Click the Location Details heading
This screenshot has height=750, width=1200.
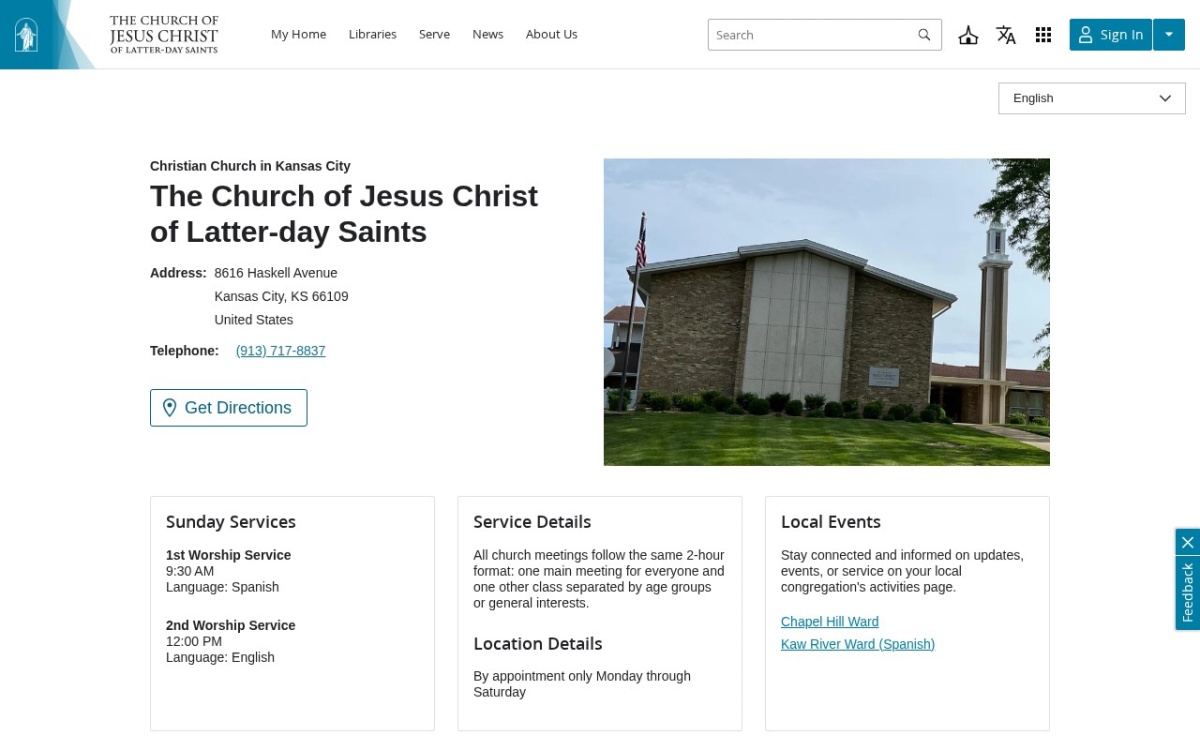(x=538, y=644)
